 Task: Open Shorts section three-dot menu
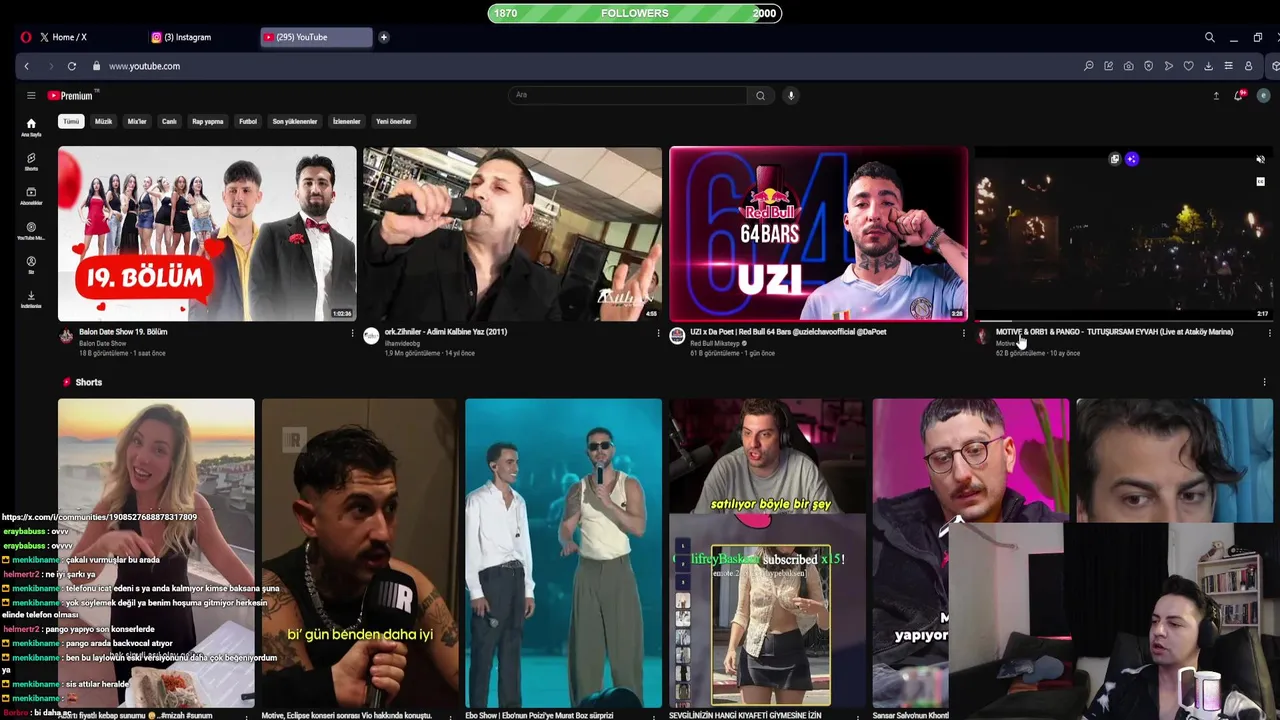point(1264,382)
